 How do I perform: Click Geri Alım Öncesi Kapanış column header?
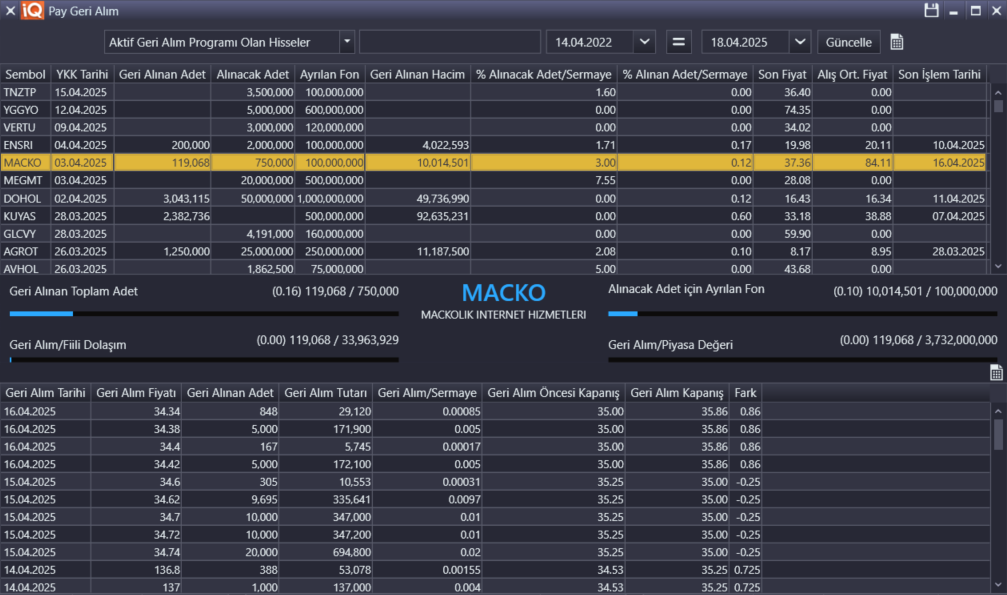[553, 393]
